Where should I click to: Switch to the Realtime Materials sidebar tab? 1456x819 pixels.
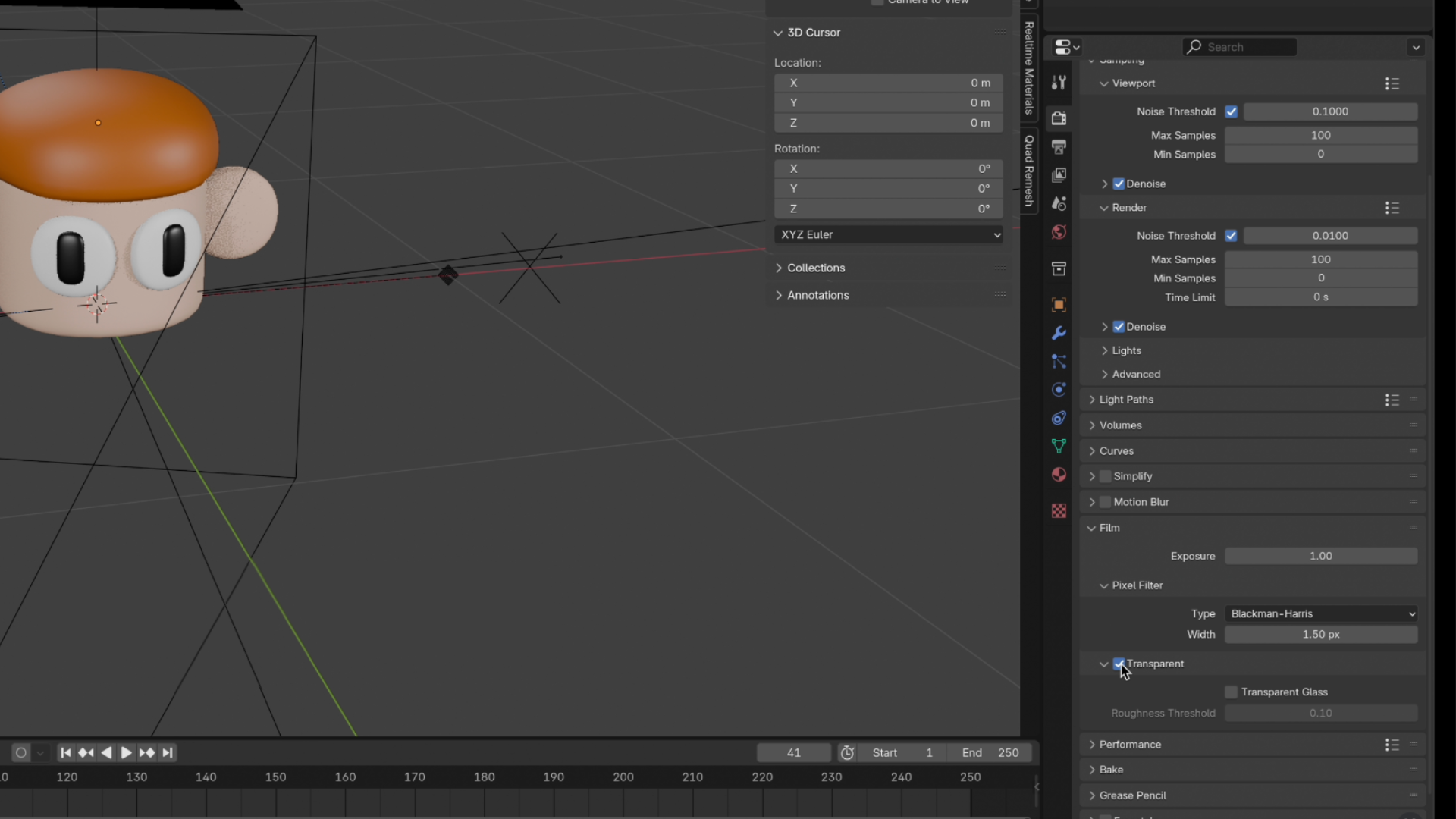click(1029, 67)
